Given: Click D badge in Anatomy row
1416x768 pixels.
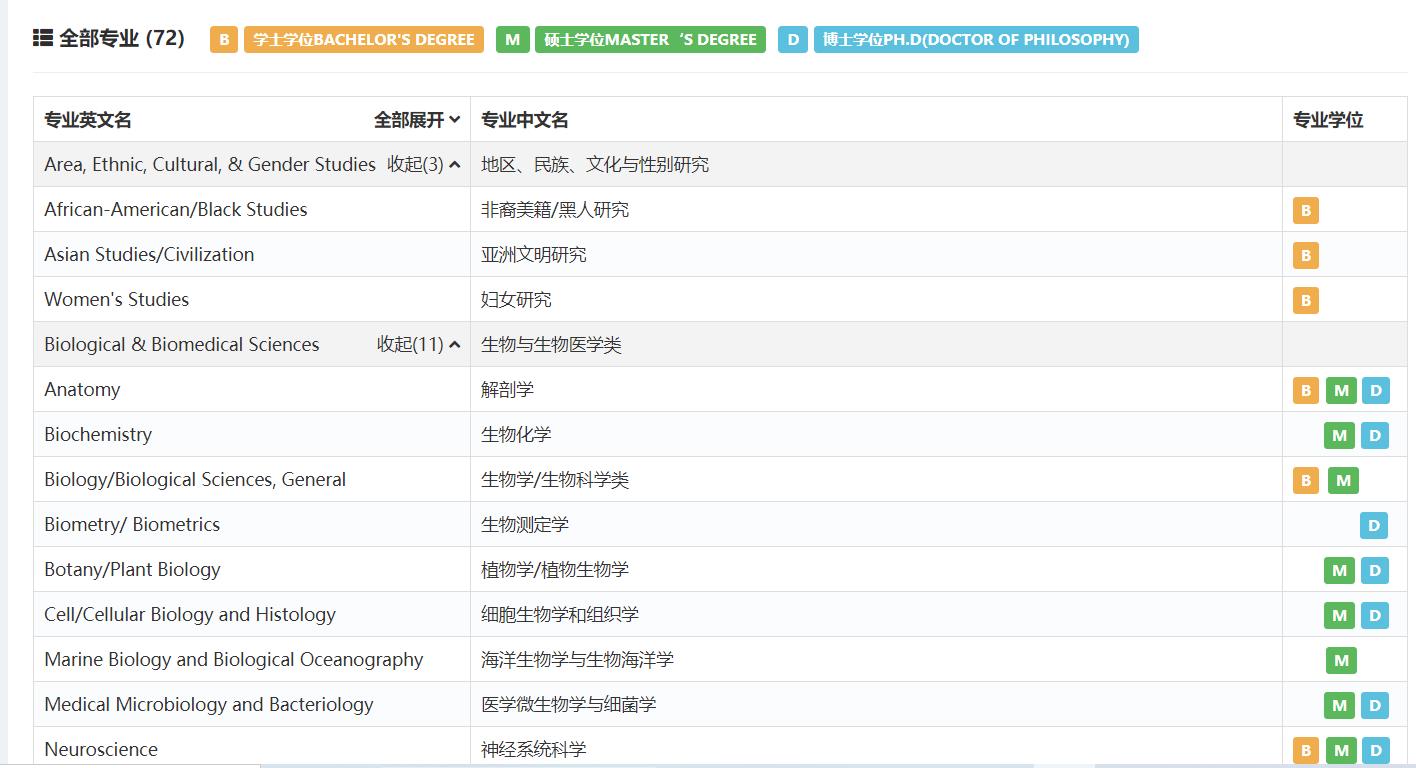Looking at the screenshot, I should 1375,390.
